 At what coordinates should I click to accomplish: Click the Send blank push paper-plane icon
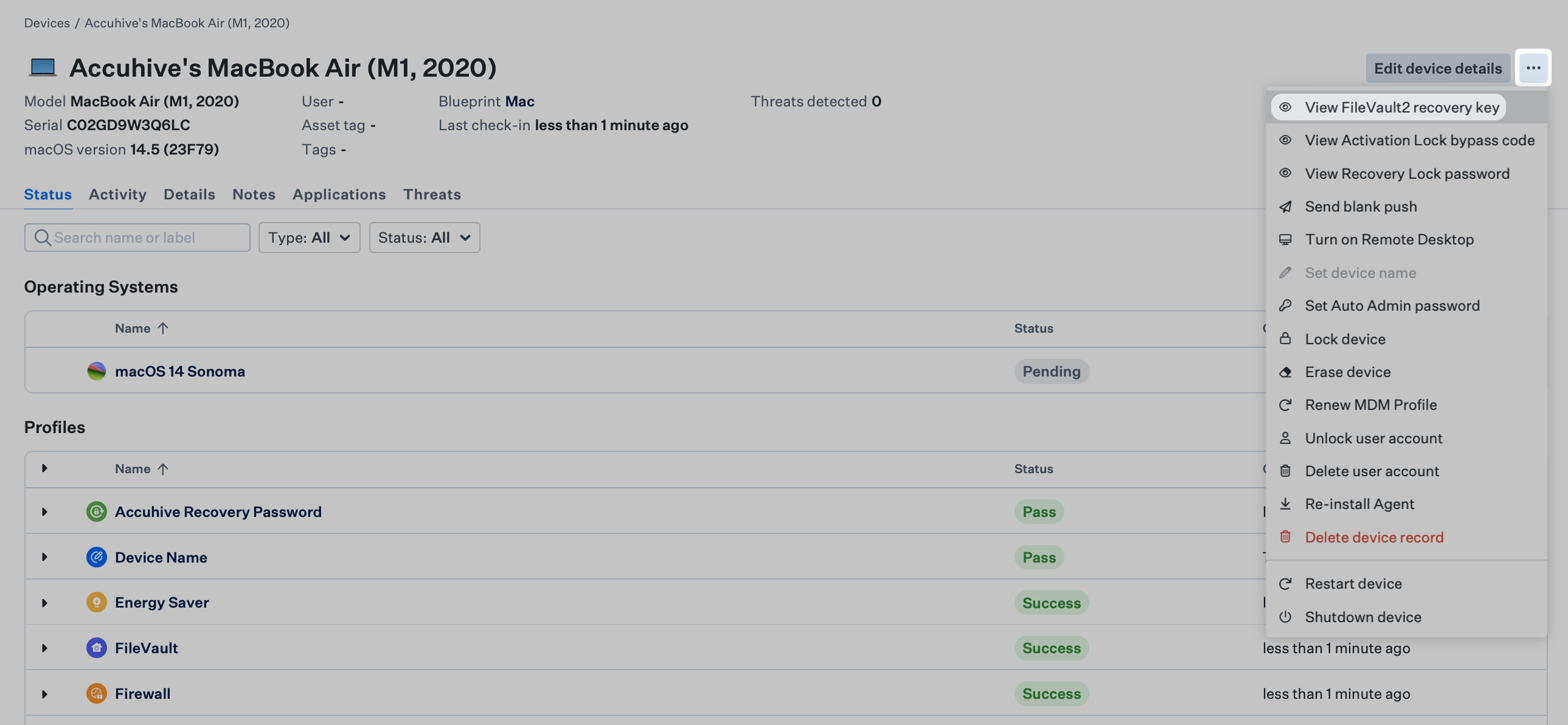click(1285, 206)
